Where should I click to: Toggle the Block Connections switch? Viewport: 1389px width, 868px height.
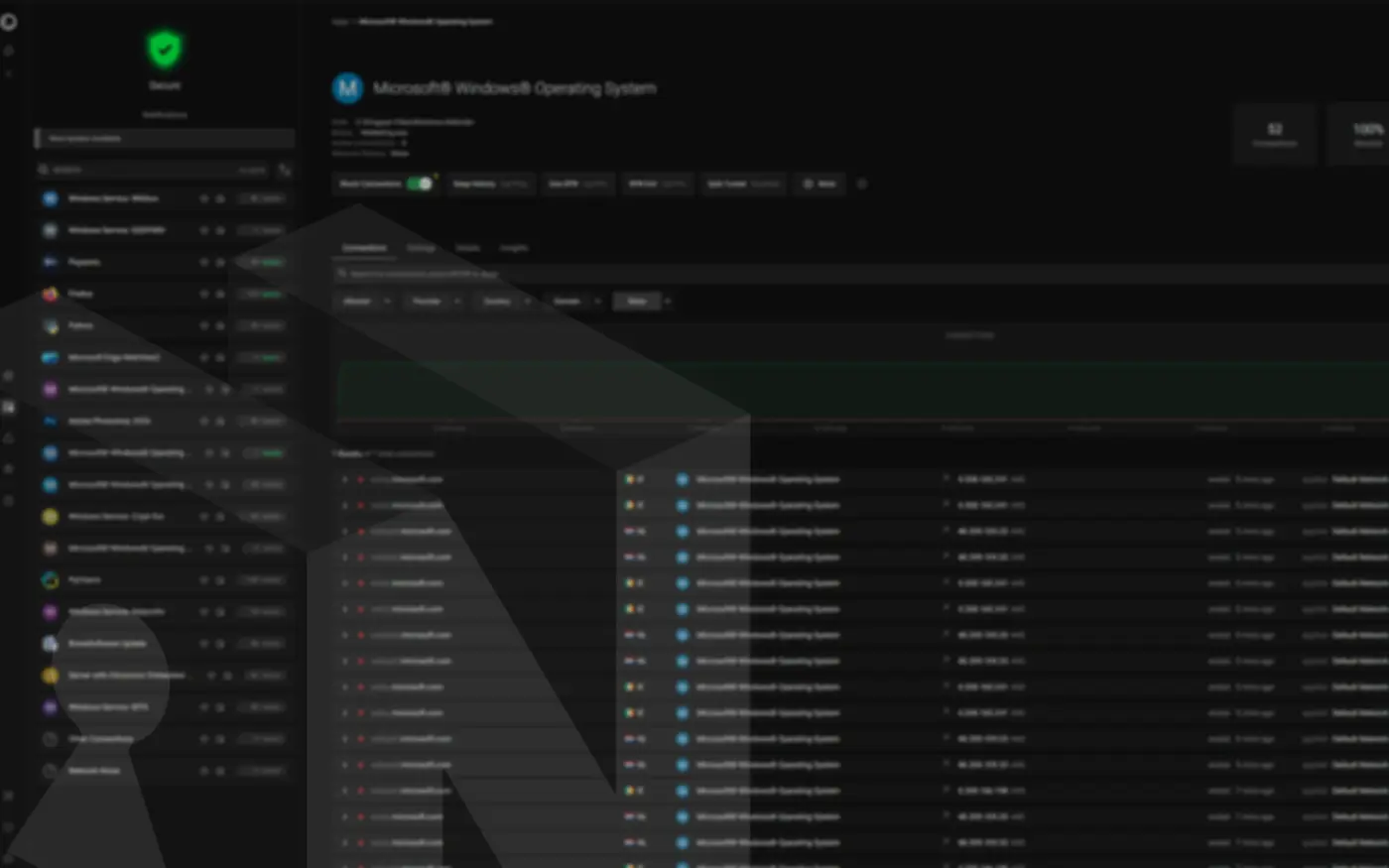(420, 184)
